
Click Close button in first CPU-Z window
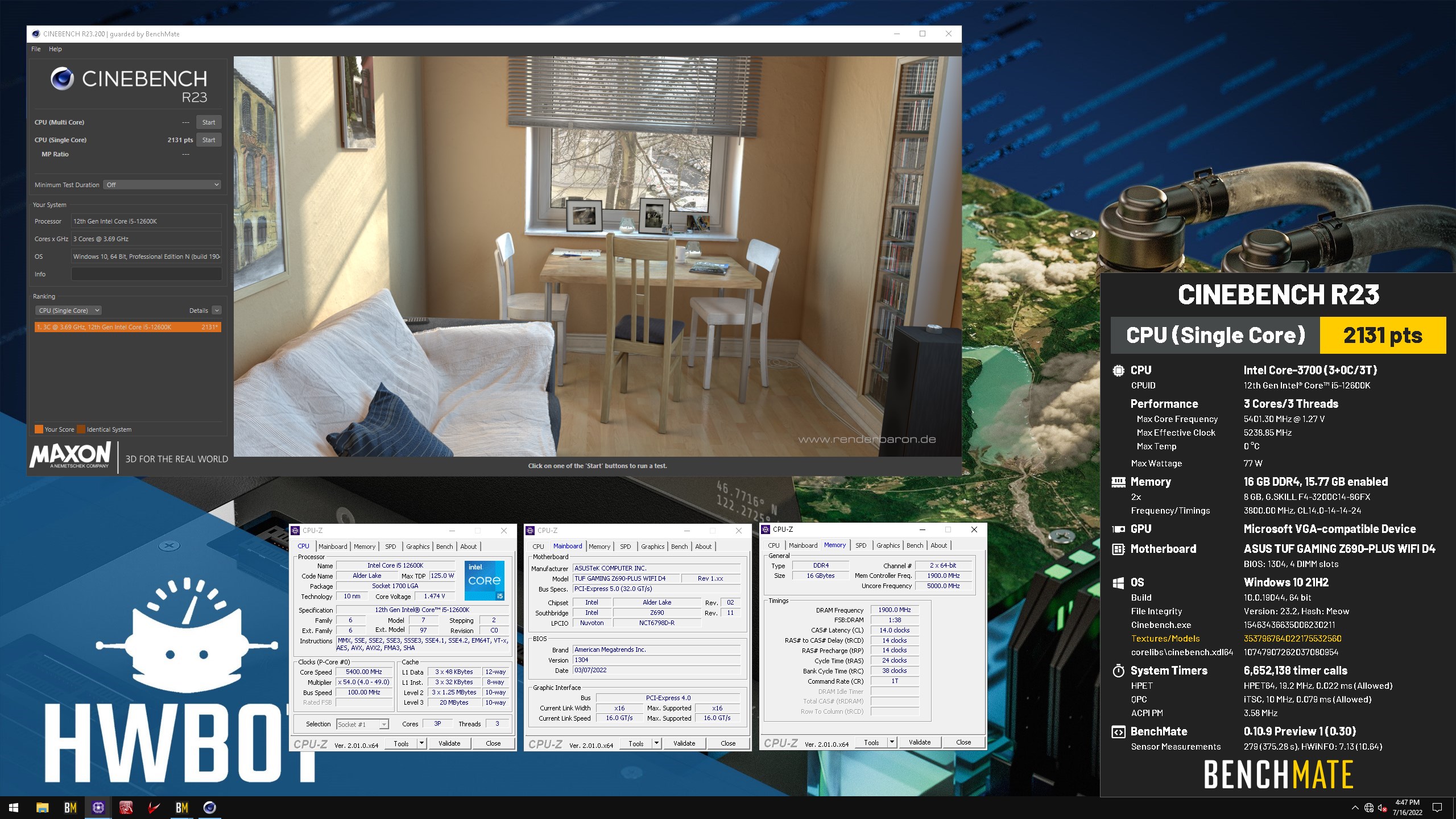(493, 743)
